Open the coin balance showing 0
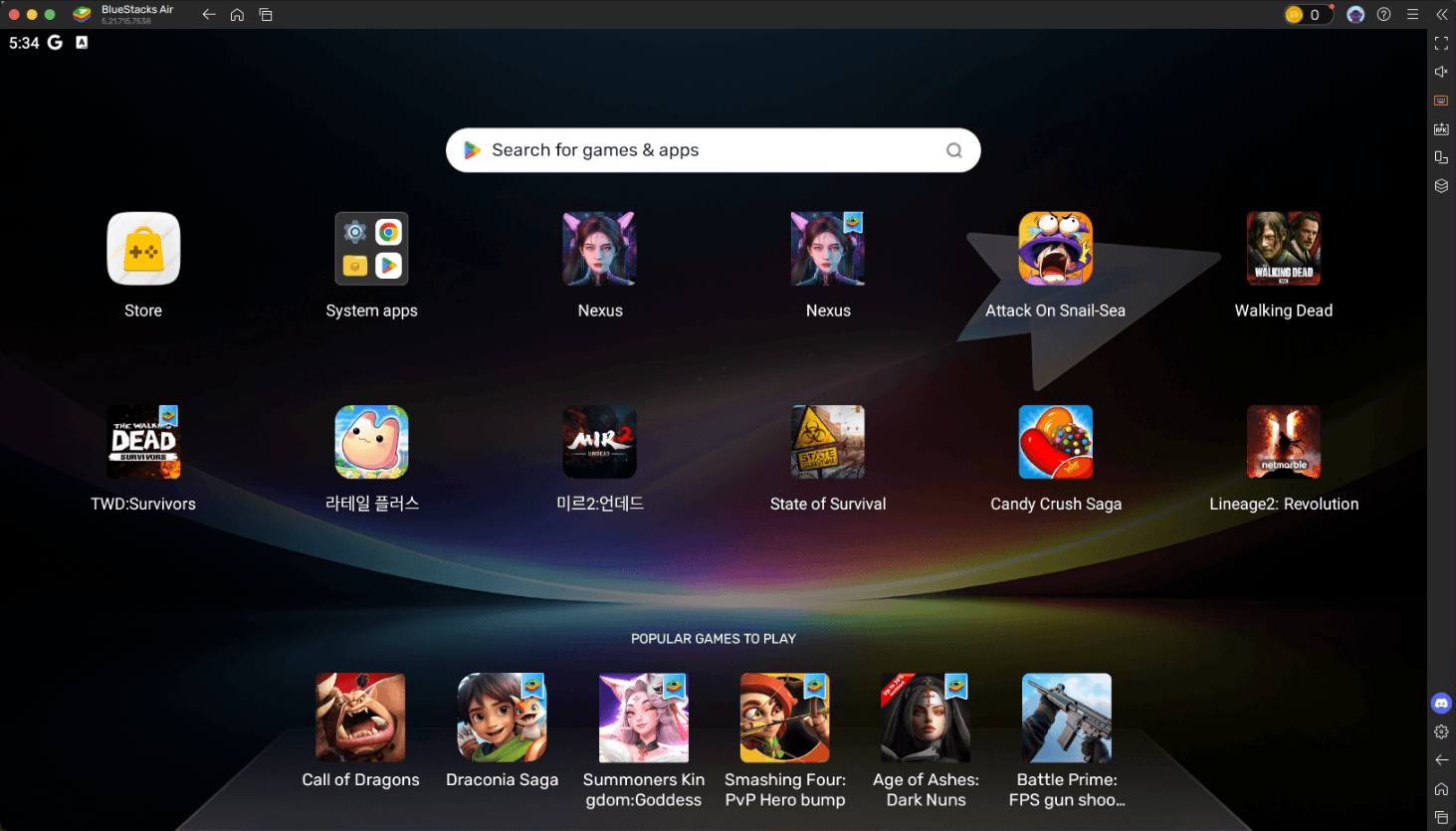The height and width of the screenshot is (831, 1456). tap(1308, 14)
